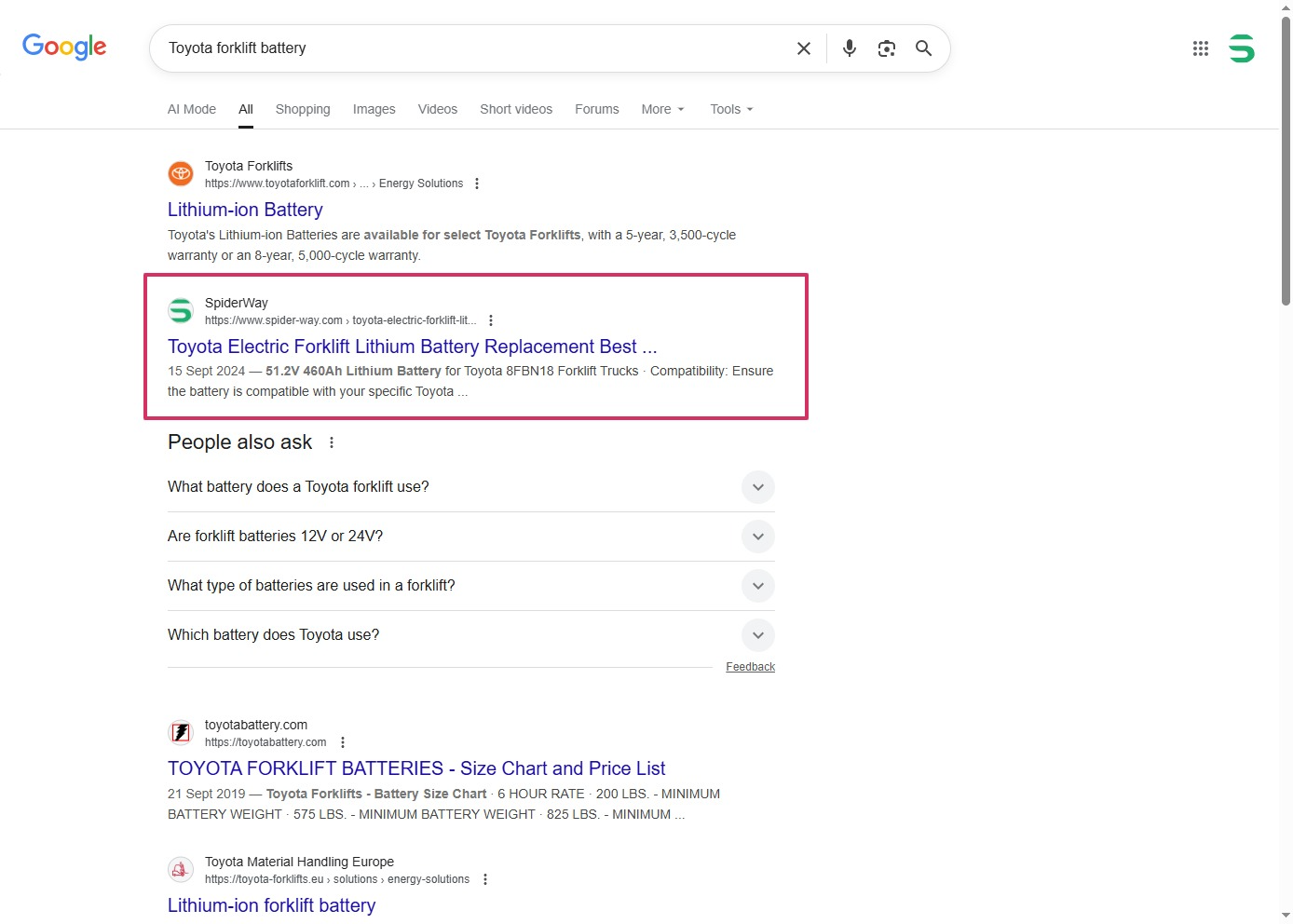1293x924 pixels.
Task: Expand "Are forklift batteries 12V or 24V?"
Action: (x=757, y=537)
